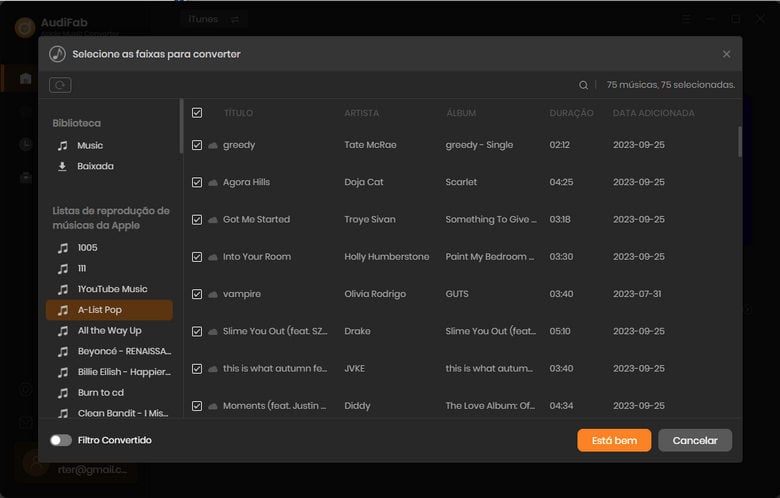Click the note icon of Billie Eilish playlist
This screenshot has width=780, height=498.
pos(63,372)
